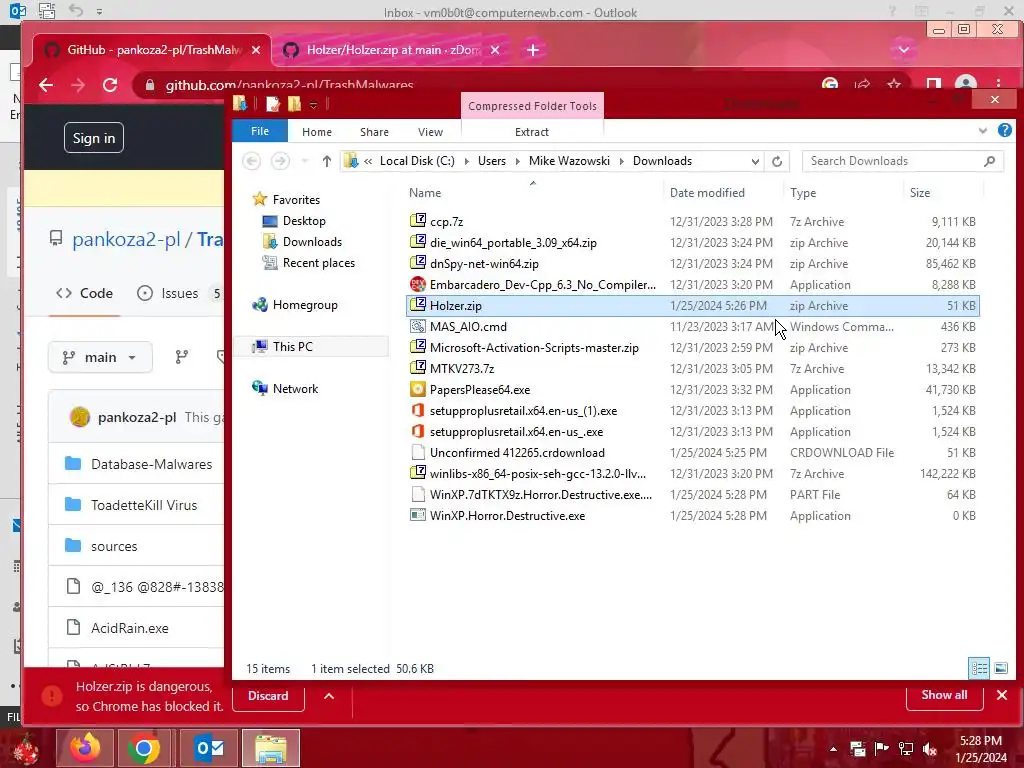Discard the blocked Holzer.zip download
Viewport: 1024px width, 768px height.
point(268,696)
